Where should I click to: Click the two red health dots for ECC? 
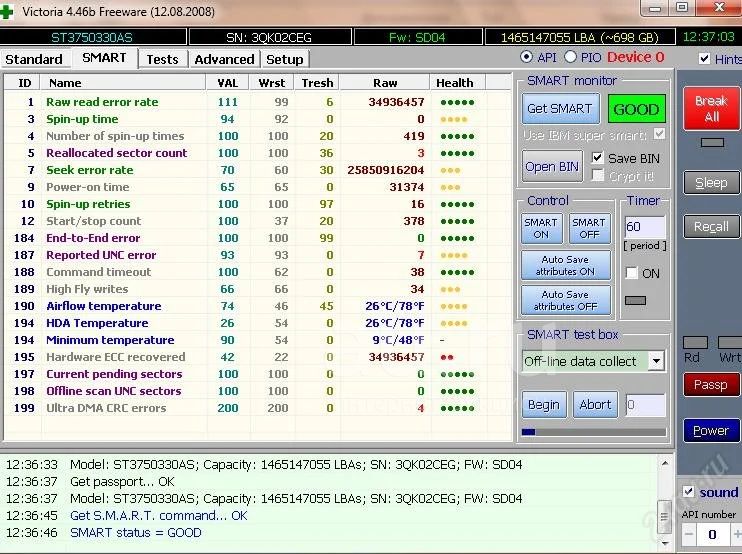click(x=447, y=357)
